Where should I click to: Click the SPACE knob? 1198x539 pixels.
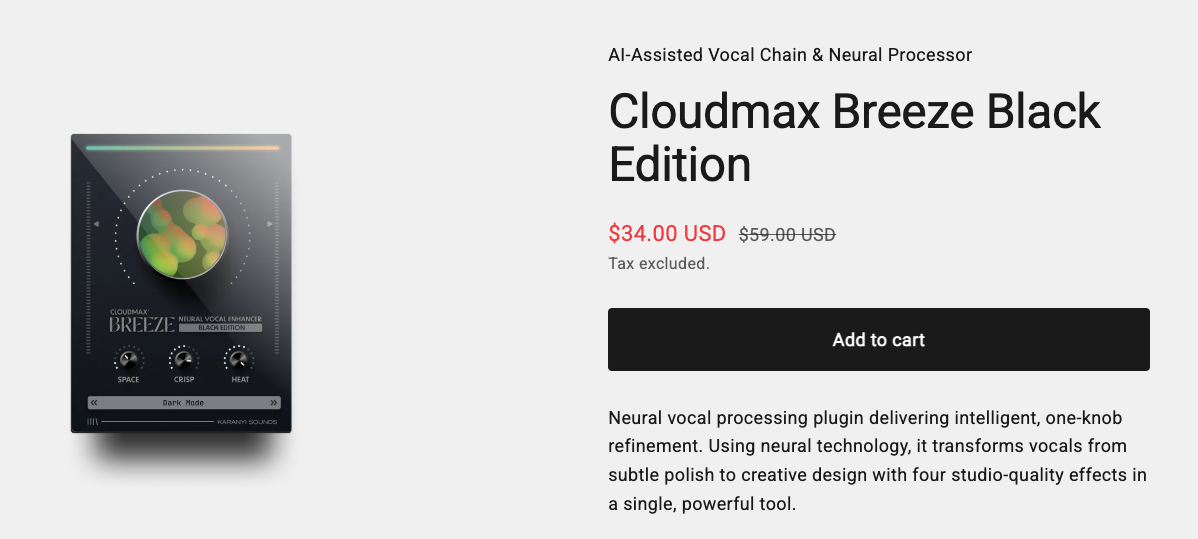click(x=128, y=359)
